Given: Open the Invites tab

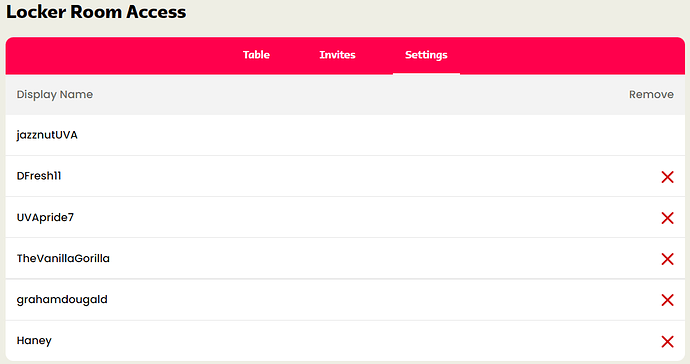Looking at the screenshot, I should (x=337, y=55).
